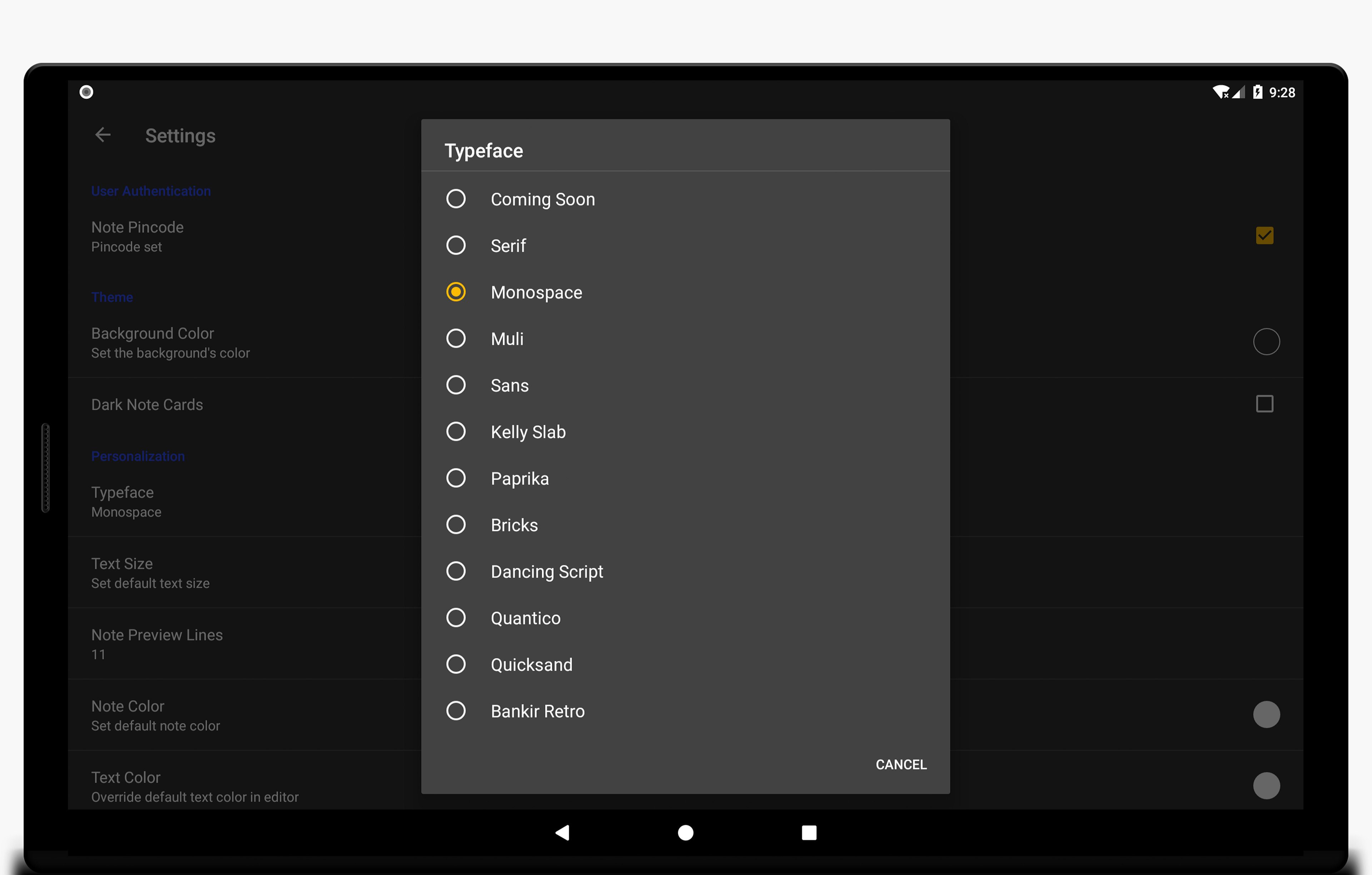Select Bankir Retro typeface
The image size is (1372, 875).
click(685, 711)
